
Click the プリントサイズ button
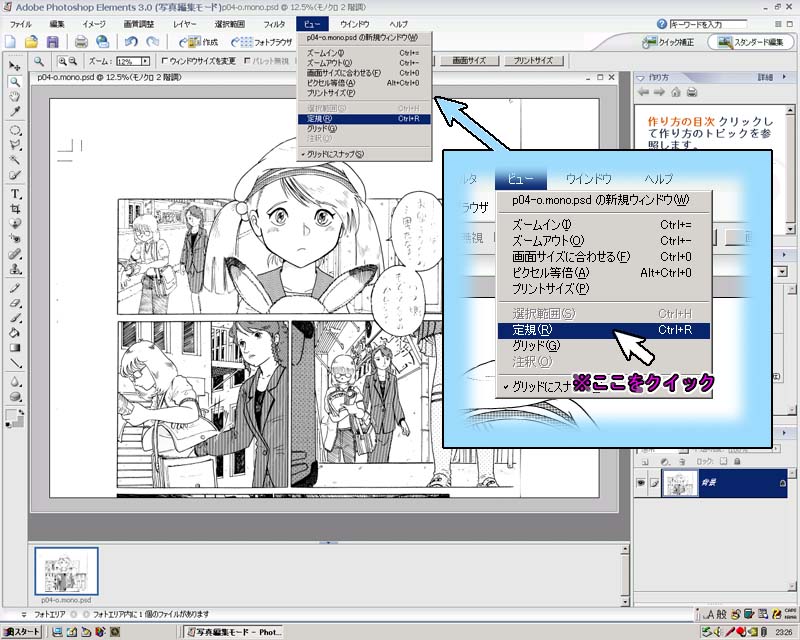tap(533, 61)
